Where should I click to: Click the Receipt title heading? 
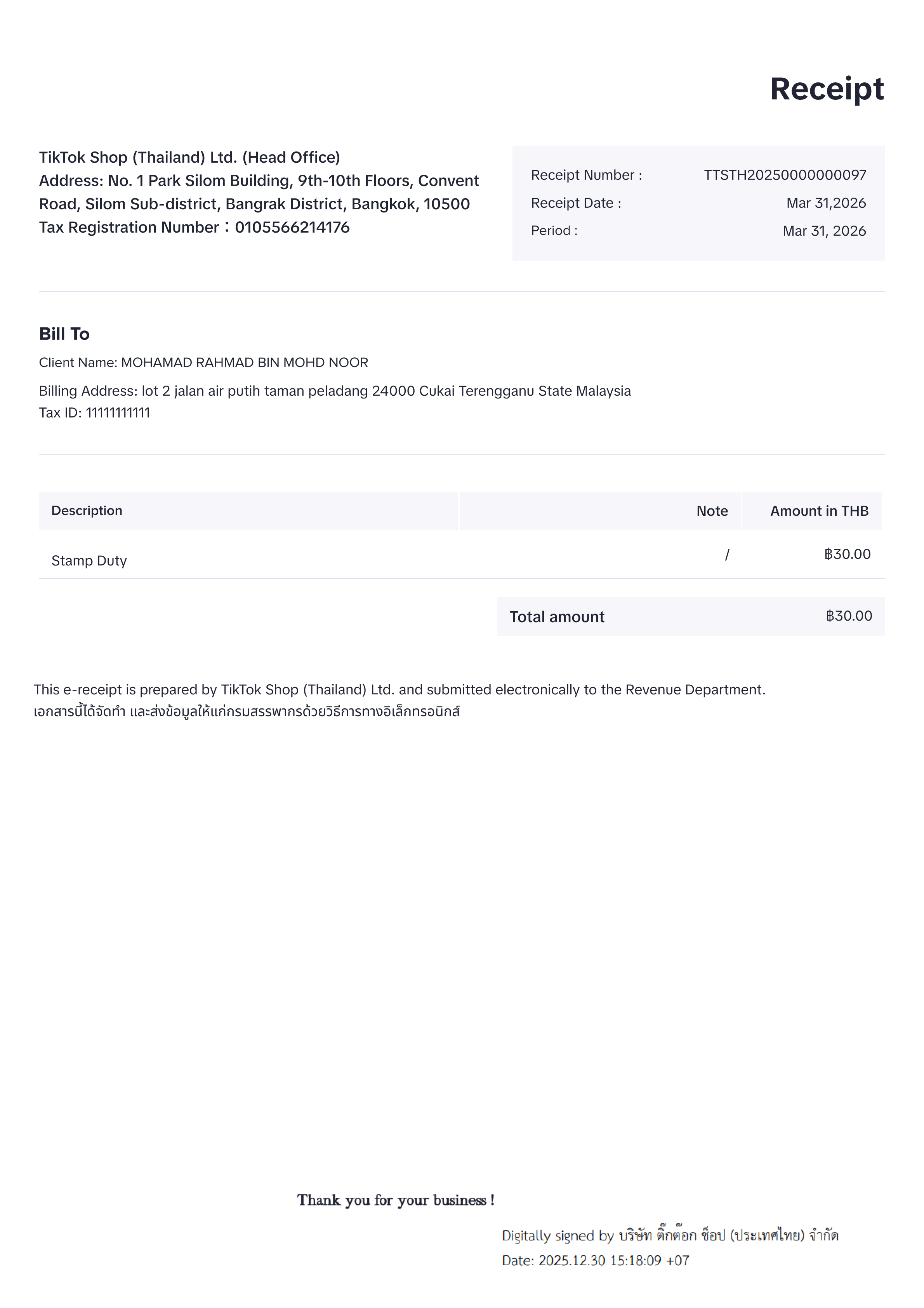(x=826, y=89)
